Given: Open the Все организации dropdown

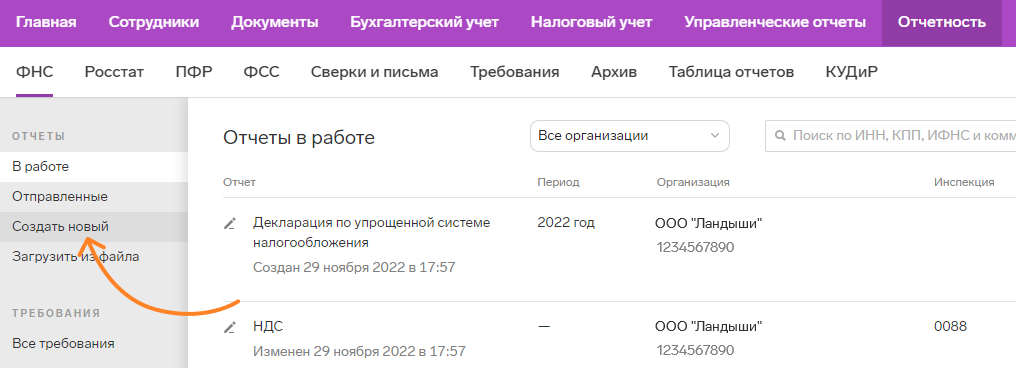Looking at the screenshot, I should [x=630, y=136].
